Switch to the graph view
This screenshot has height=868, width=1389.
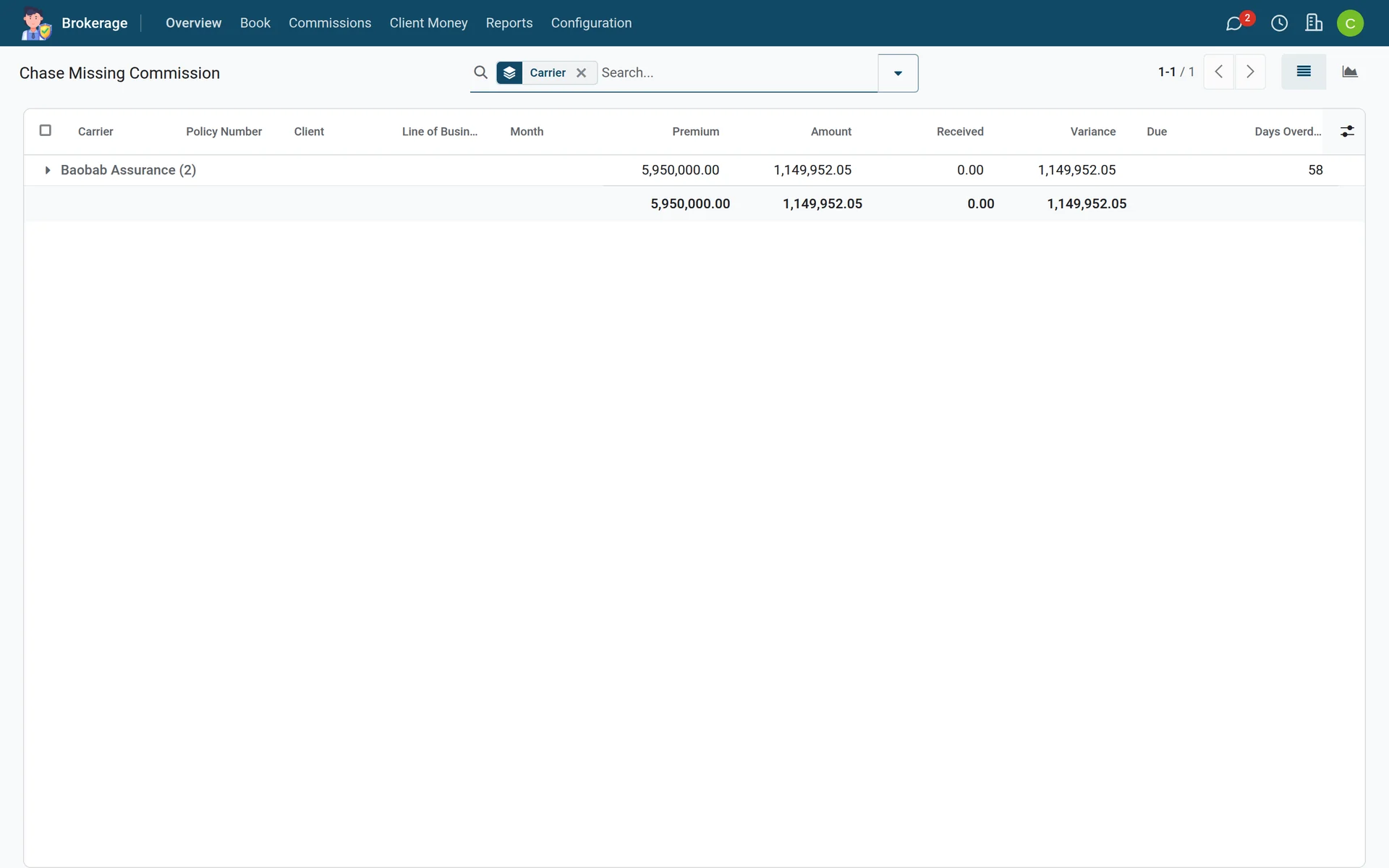pyautogui.click(x=1349, y=72)
